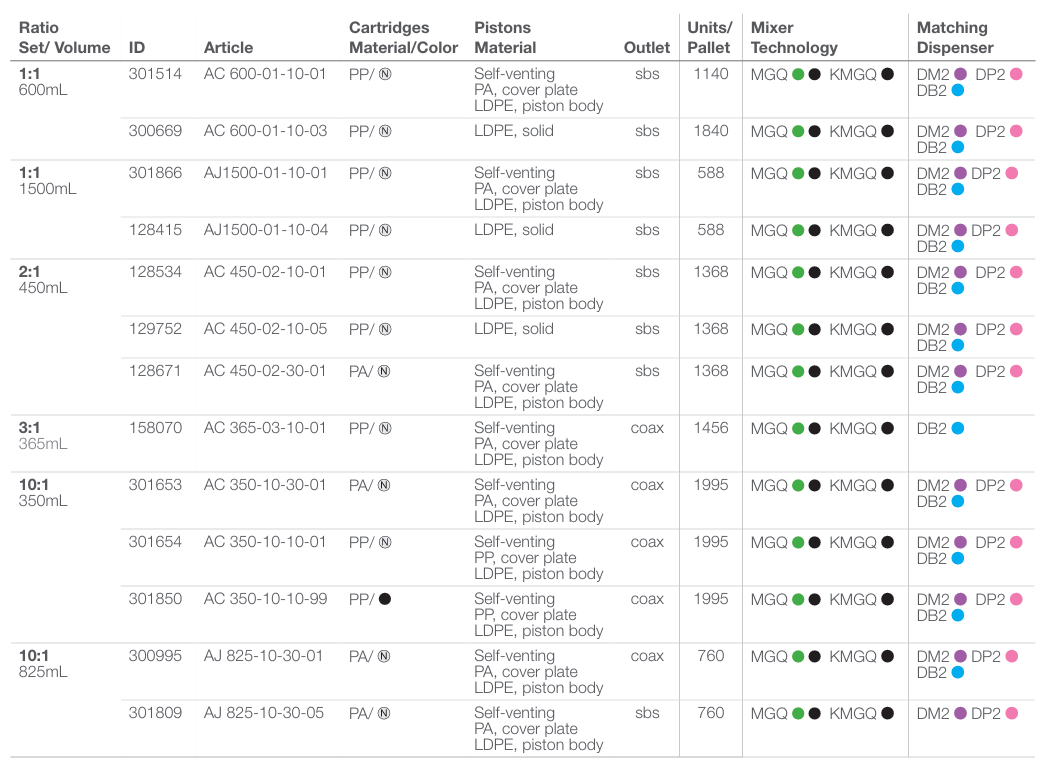The width and height of the screenshot is (1048, 774).
Task: Click the natural color N icon in row 301514
Action: click(385, 74)
